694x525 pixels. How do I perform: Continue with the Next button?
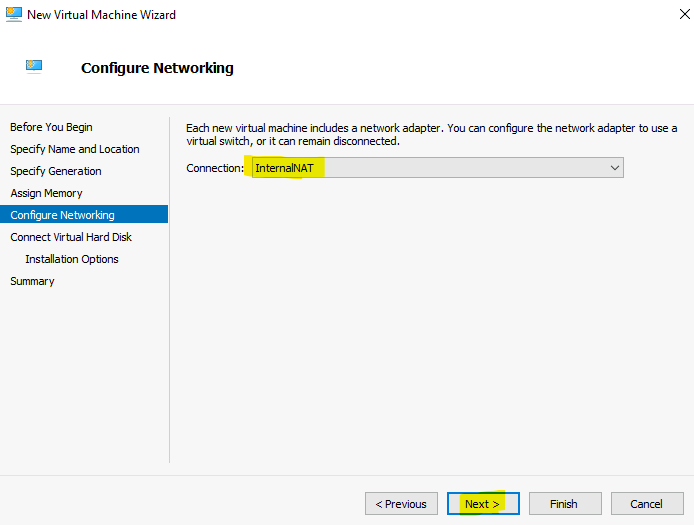coord(483,504)
